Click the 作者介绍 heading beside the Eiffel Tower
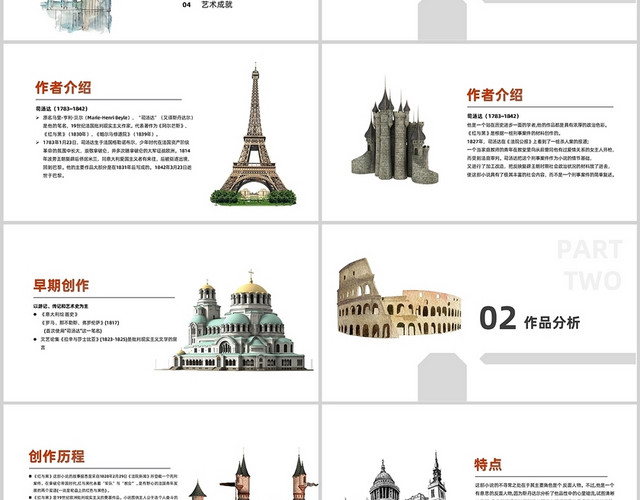This screenshot has width=640, height=500. coord(63,87)
